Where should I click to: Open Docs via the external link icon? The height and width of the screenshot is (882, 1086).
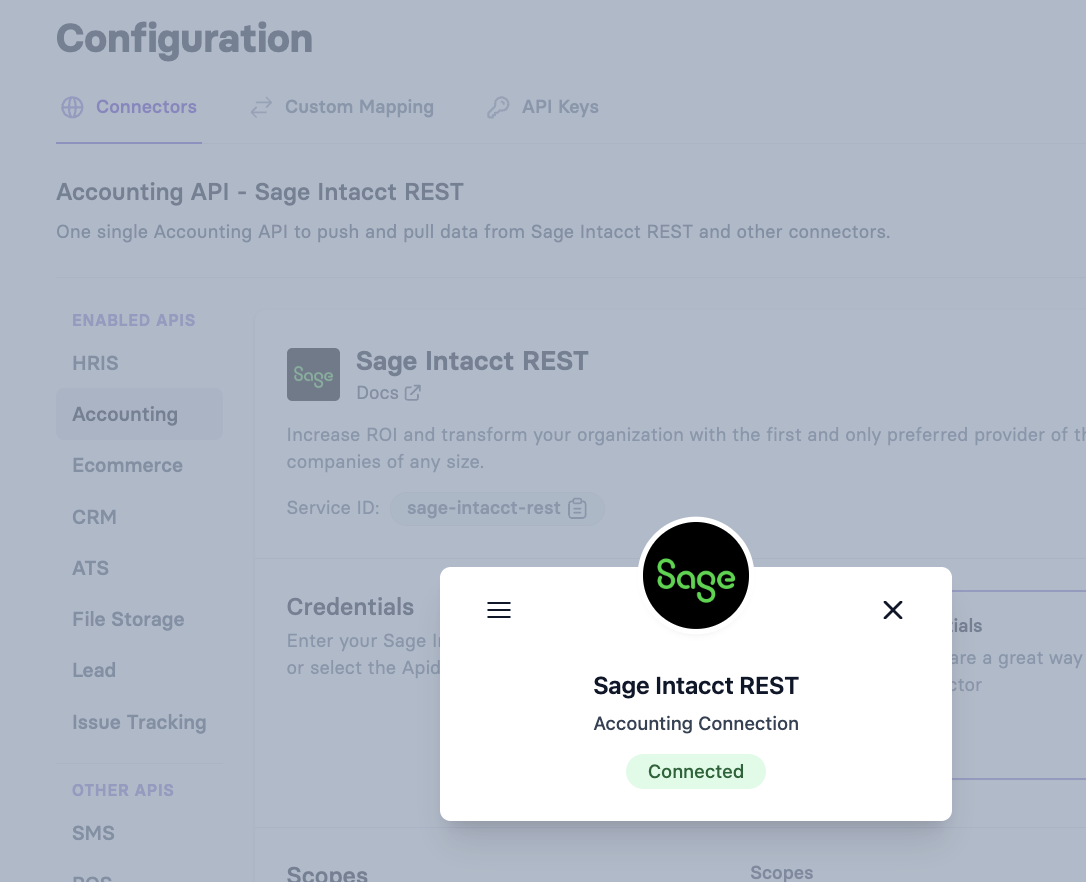click(x=414, y=393)
